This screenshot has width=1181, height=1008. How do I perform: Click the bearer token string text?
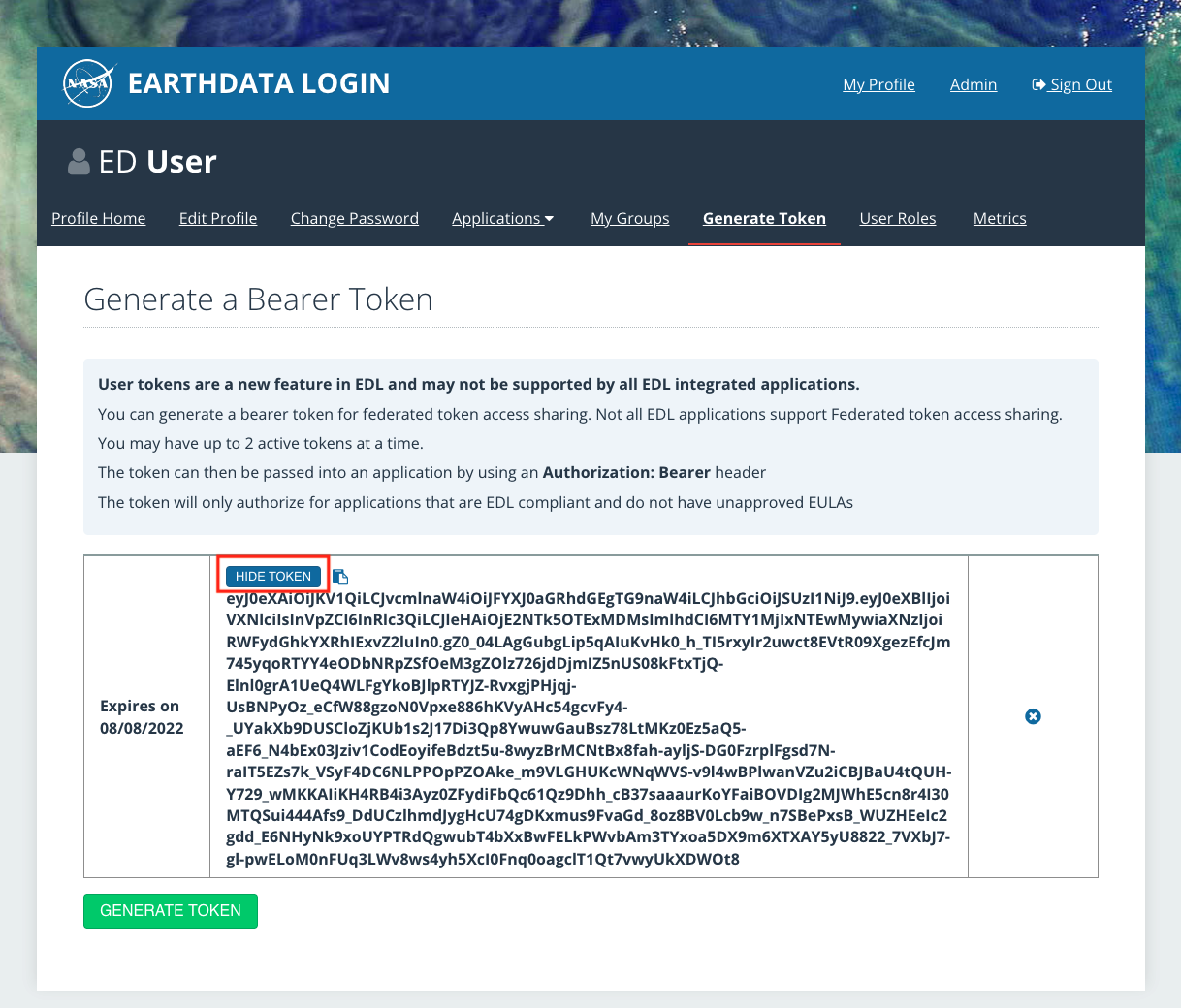tap(589, 728)
